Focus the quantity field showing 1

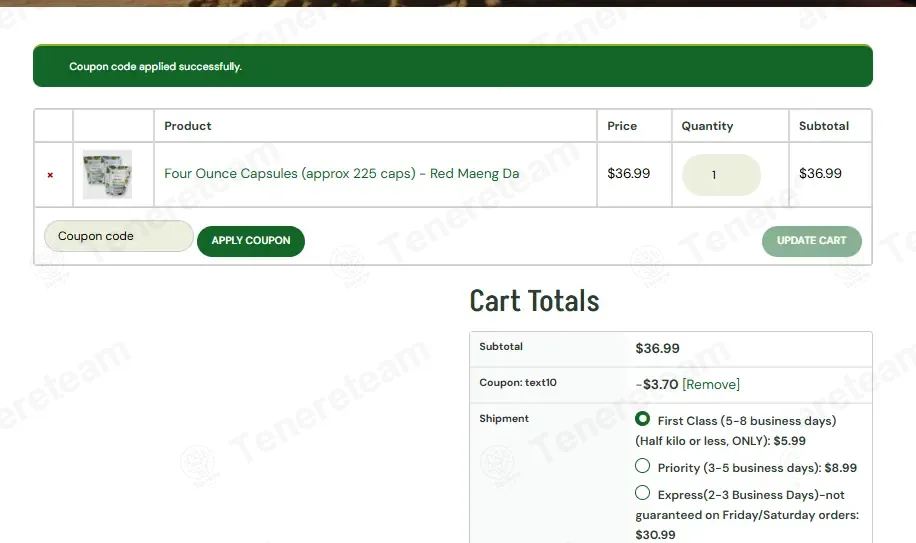[721, 175]
